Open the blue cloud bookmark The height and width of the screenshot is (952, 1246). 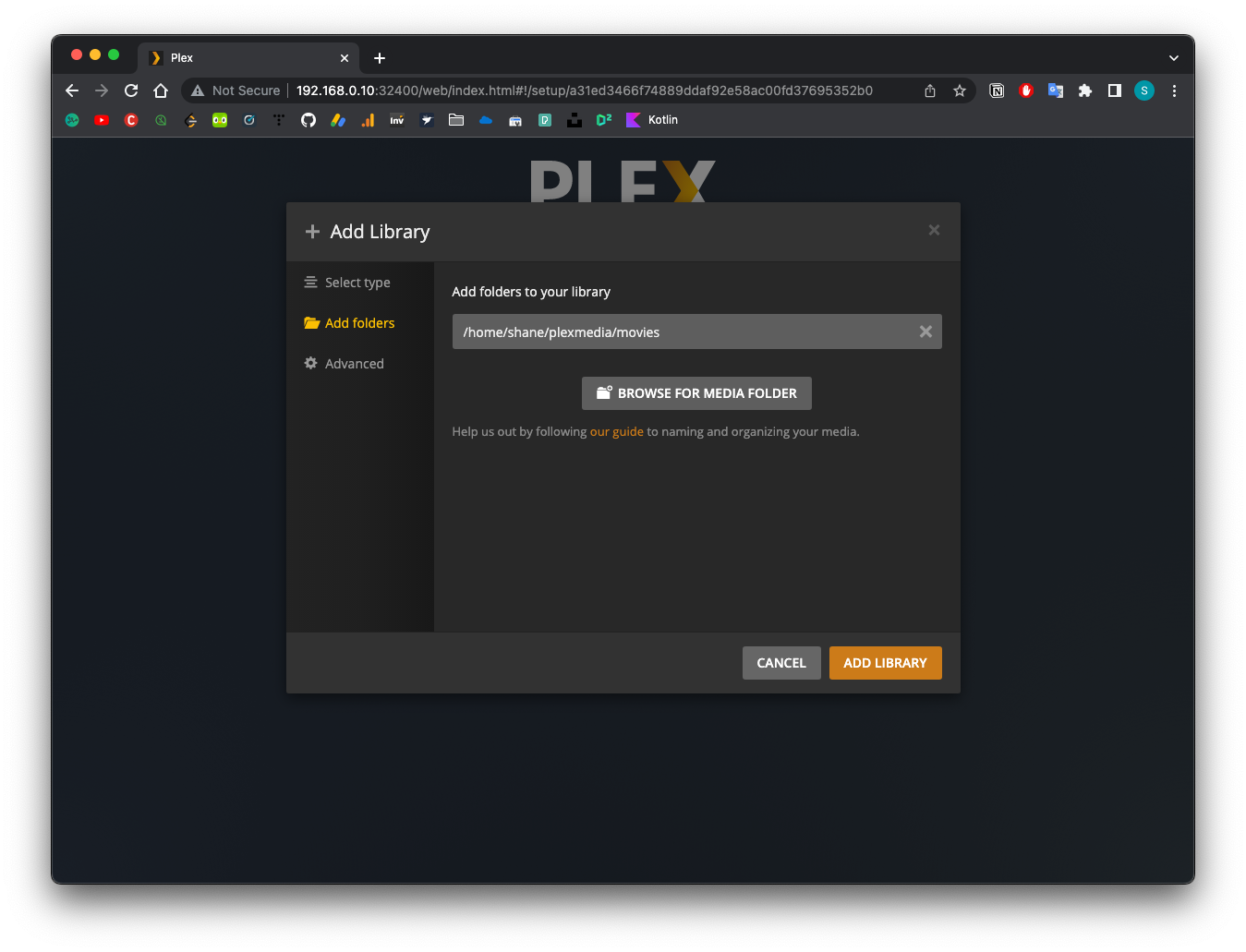(486, 120)
